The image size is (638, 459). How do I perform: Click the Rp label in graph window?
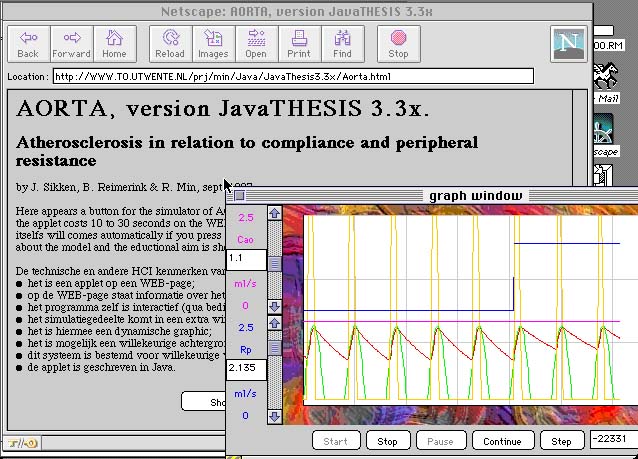click(246, 350)
